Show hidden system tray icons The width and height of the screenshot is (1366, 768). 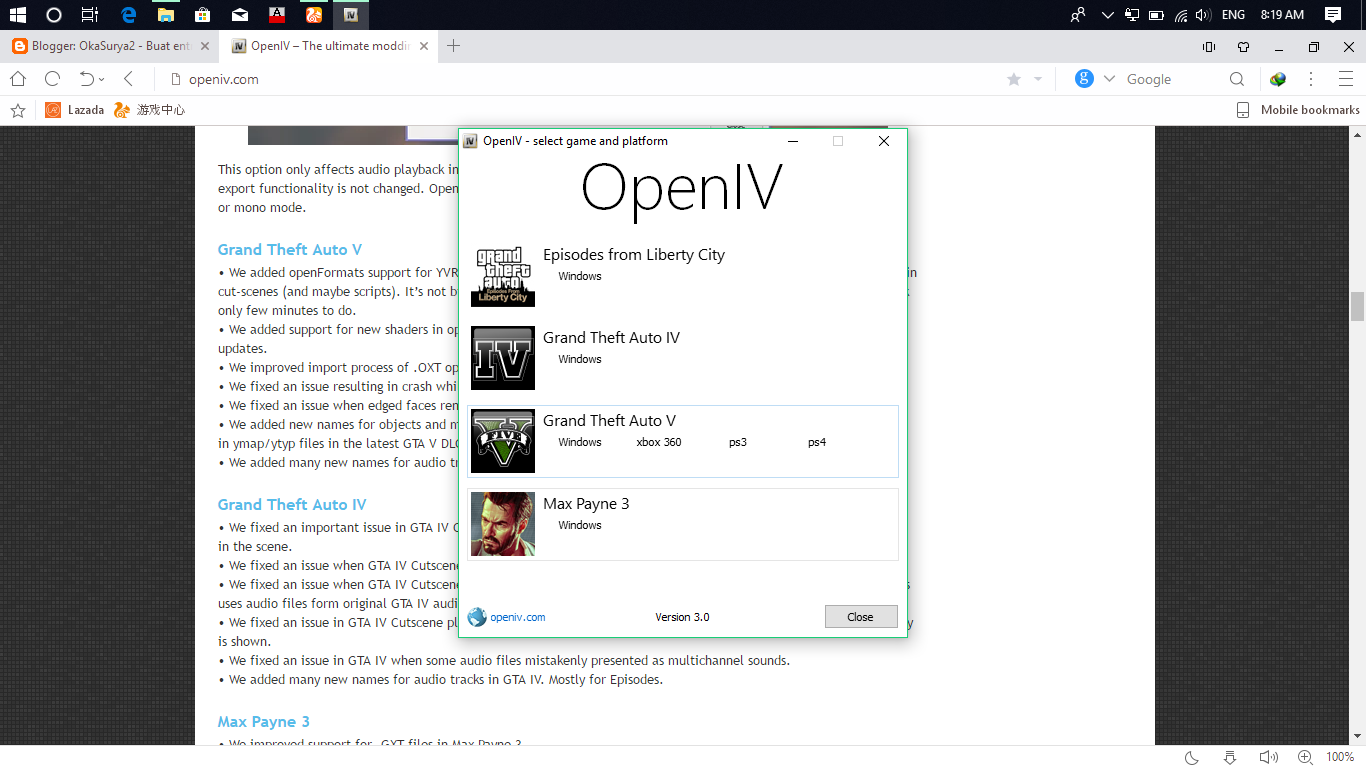pyautogui.click(x=1107, y=15)
